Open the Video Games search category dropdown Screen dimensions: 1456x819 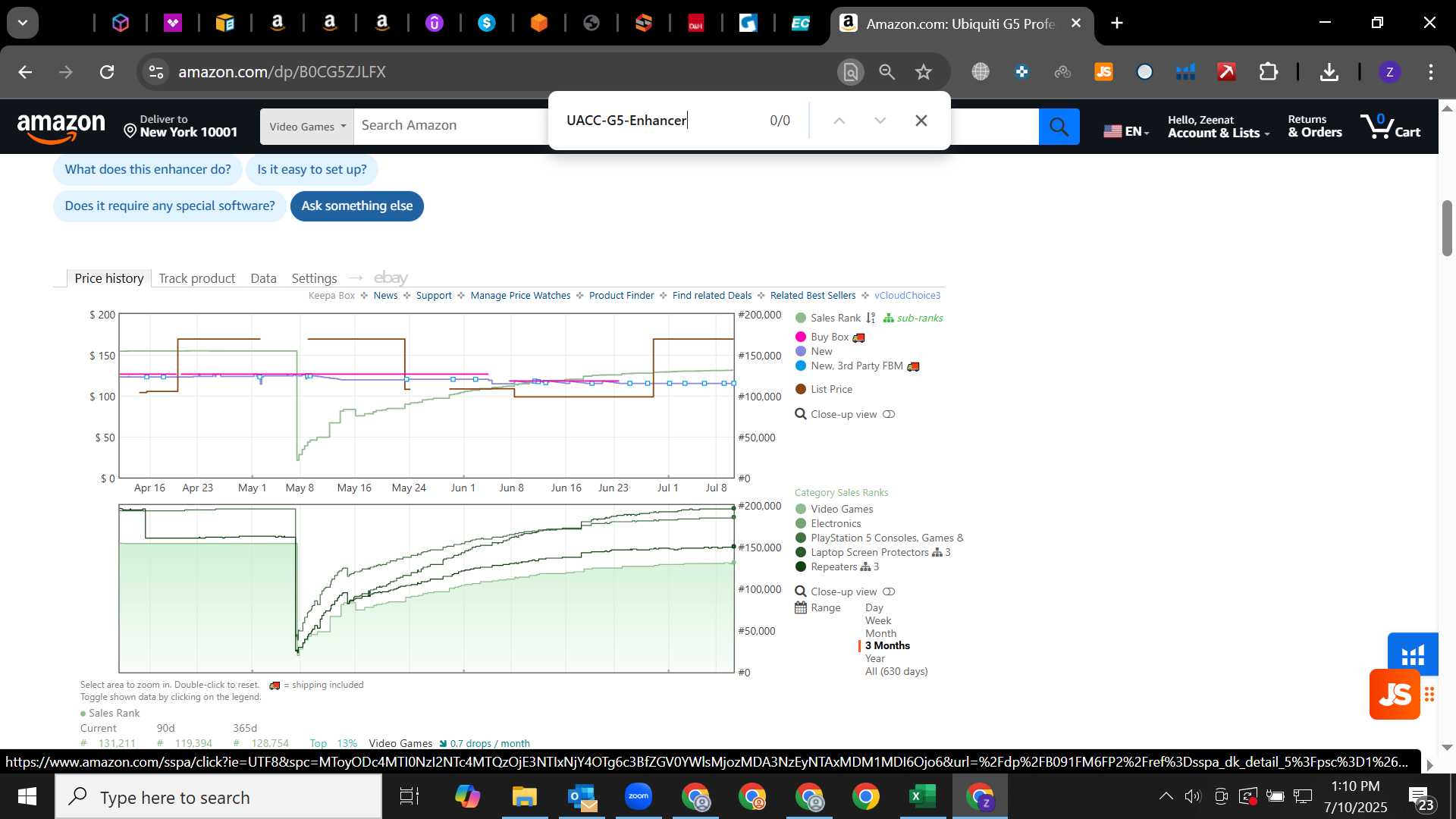307,127
